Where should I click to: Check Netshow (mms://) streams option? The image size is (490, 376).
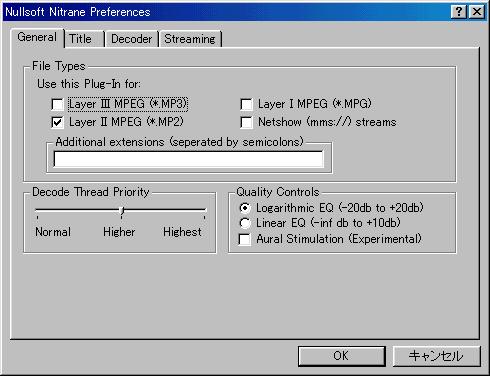click(246, 122)
